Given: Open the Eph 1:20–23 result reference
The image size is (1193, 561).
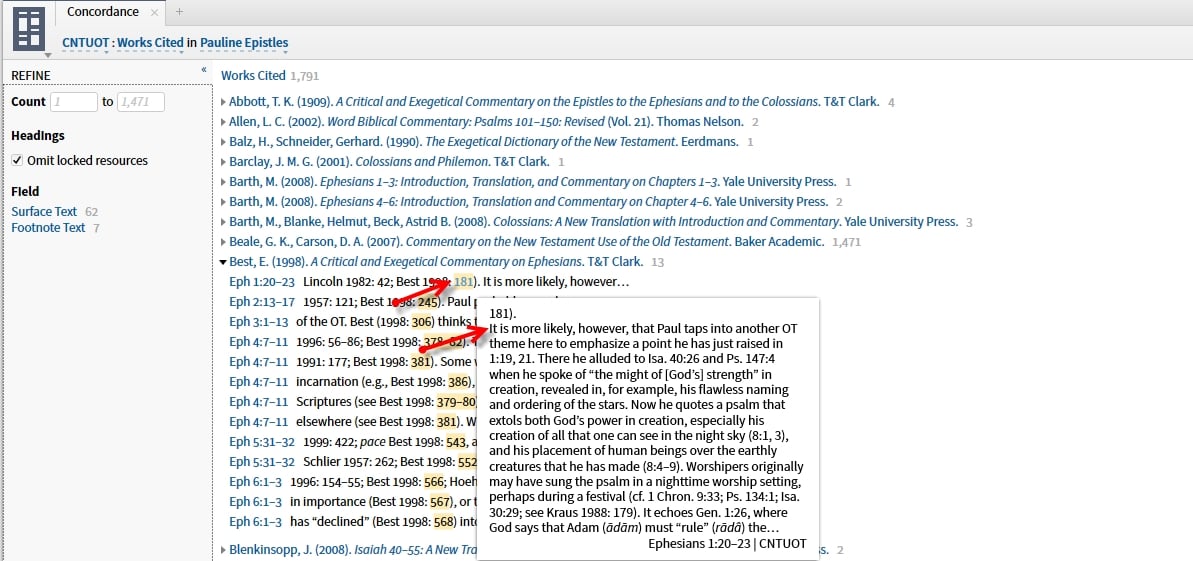Looking at the screenshot, I should coord(262,282).
